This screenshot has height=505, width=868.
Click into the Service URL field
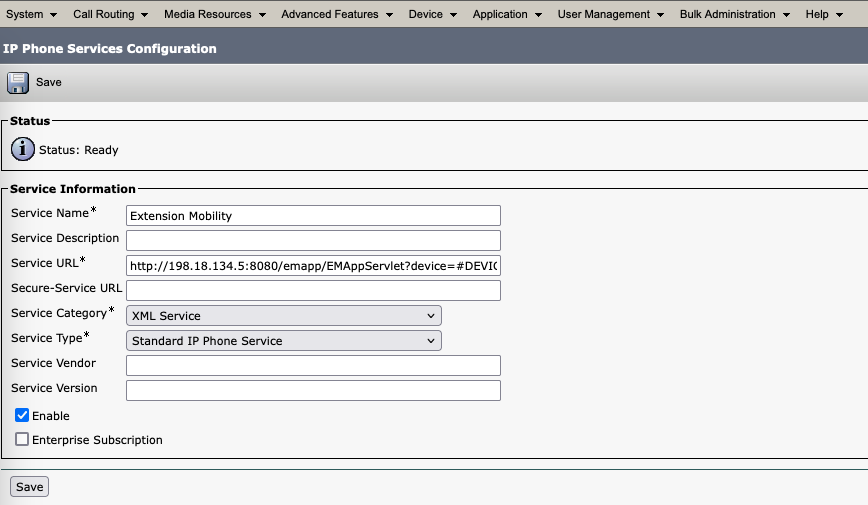[313, 266]
